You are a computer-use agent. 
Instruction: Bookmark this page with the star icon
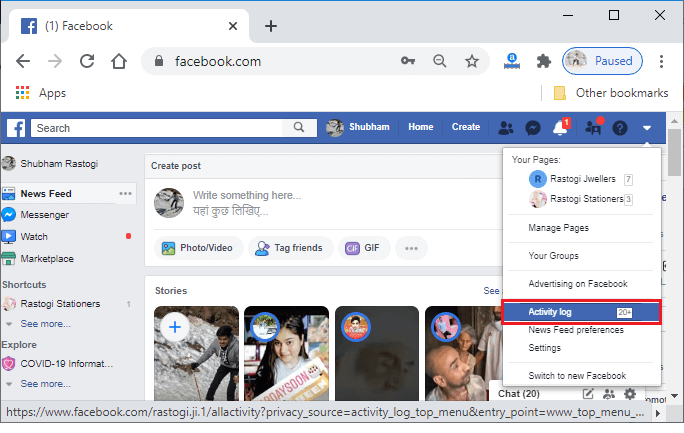click(x=472, y=61)
